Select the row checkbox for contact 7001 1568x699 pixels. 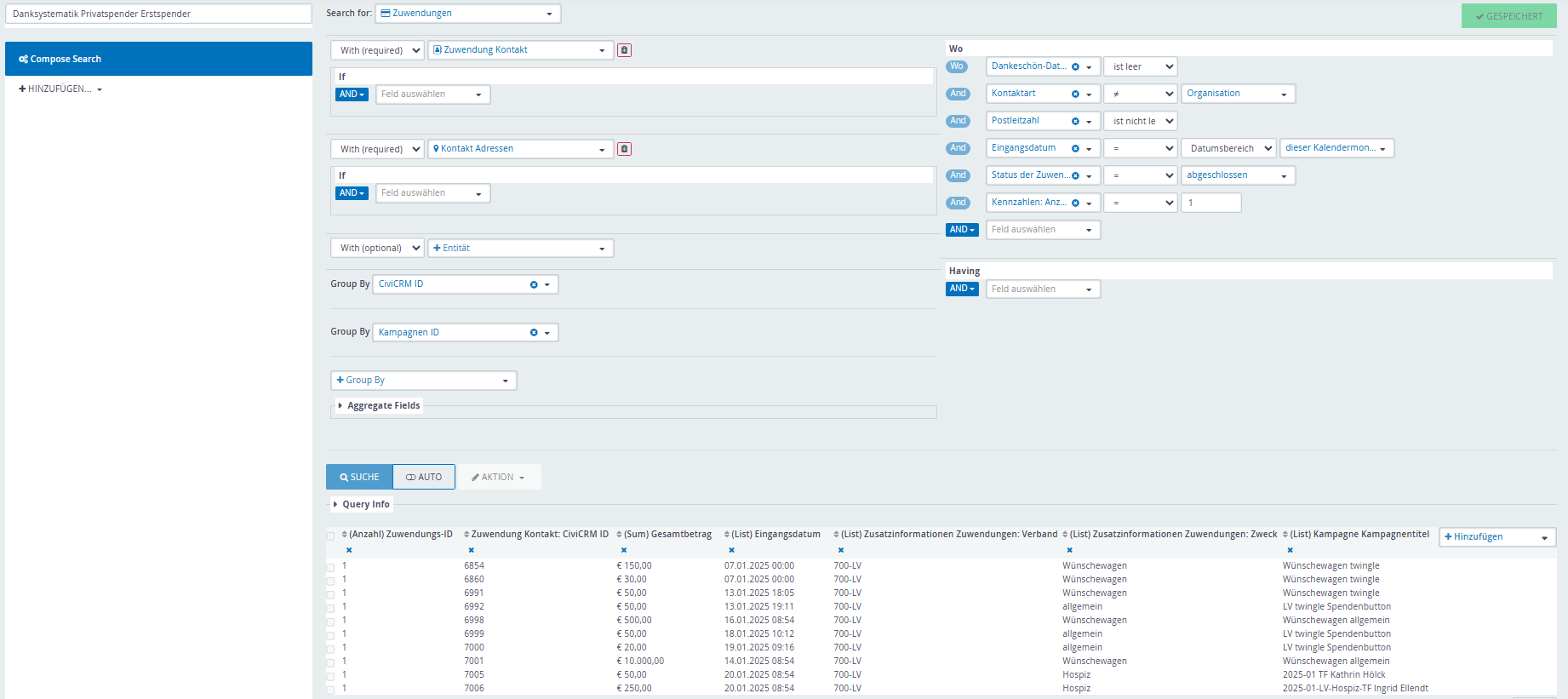coord(330,662)
